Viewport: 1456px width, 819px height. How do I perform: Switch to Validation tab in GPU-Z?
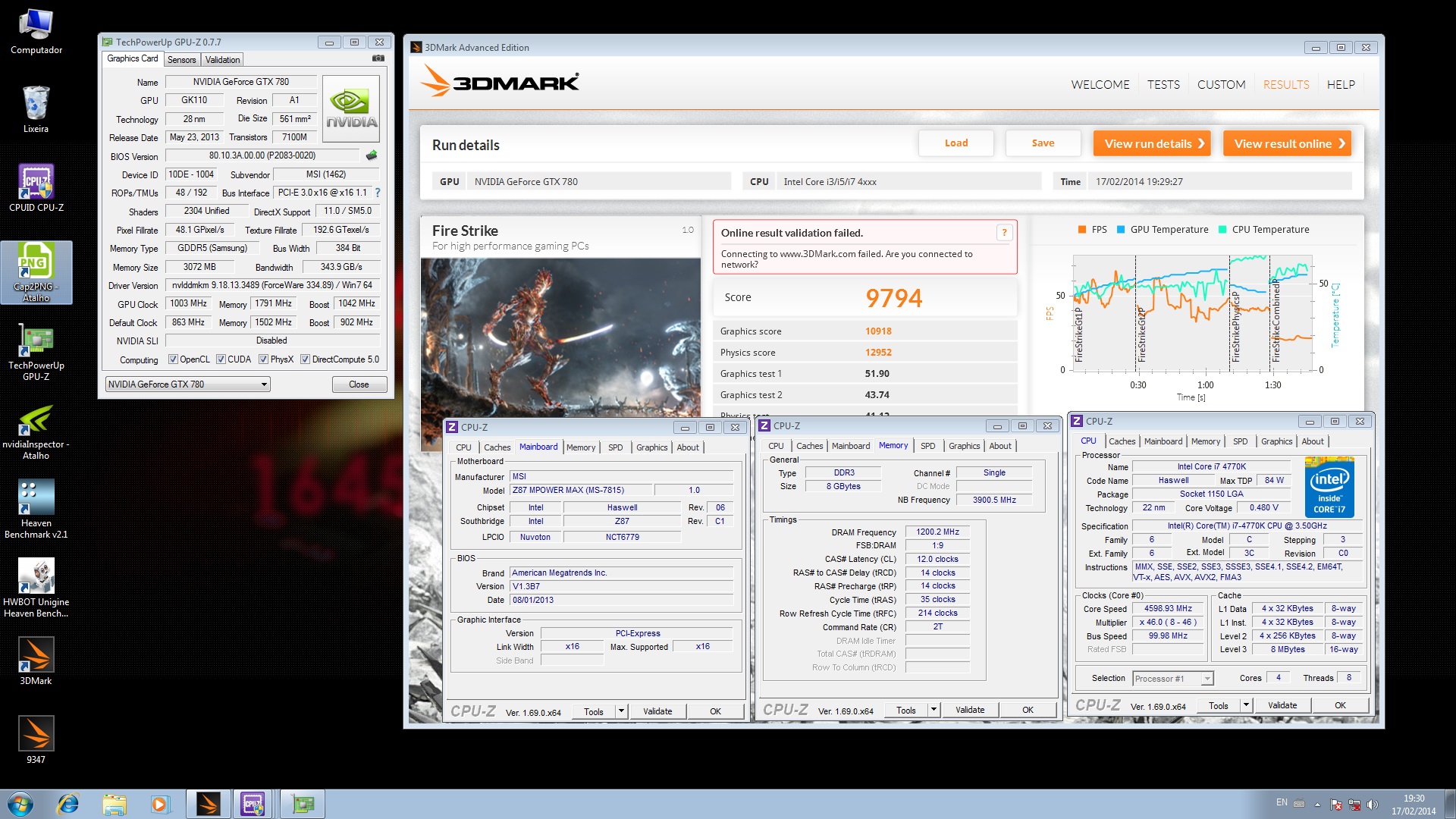(x=222, y=60)
